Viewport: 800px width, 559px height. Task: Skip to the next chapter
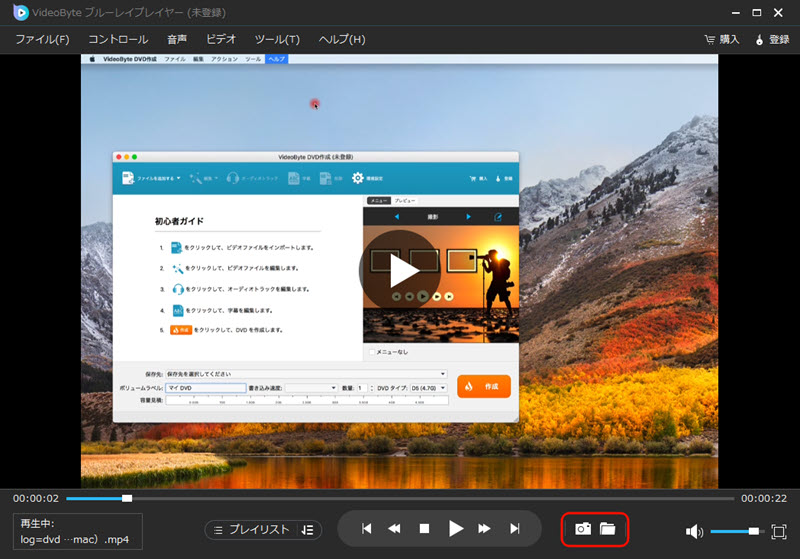pos(515,529)
